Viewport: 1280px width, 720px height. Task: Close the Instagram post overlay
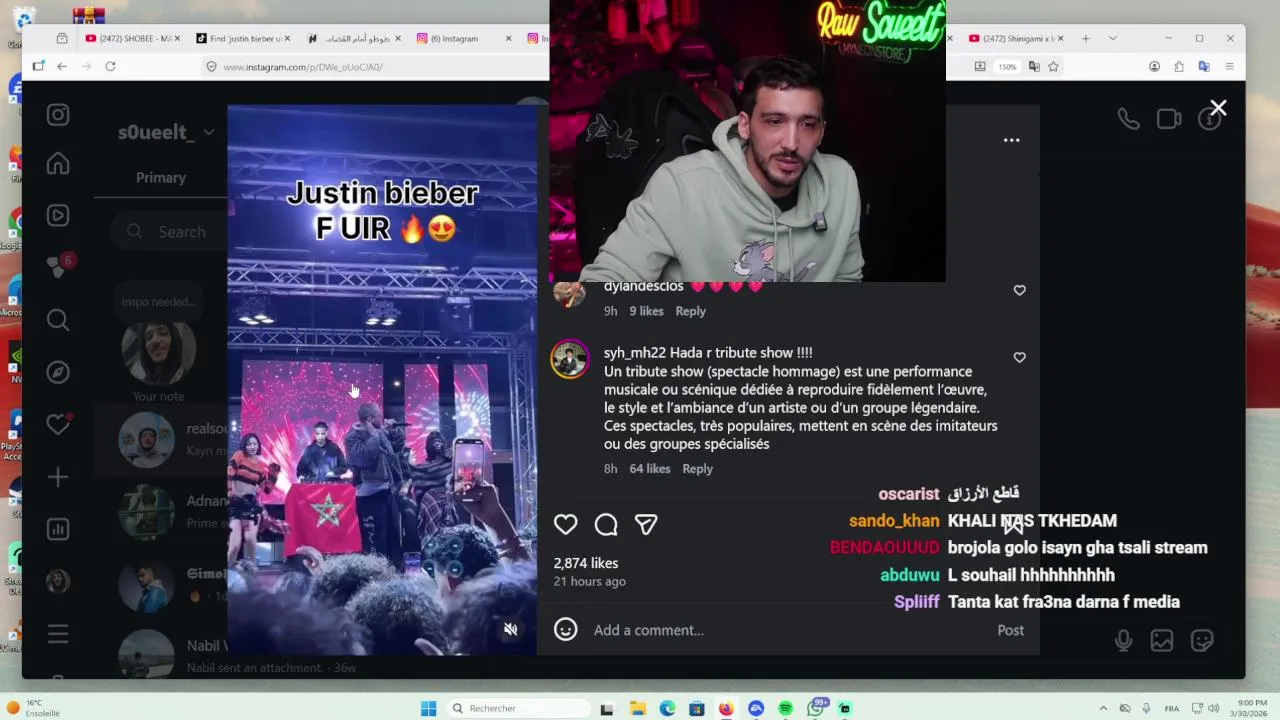pos(1218,108)
